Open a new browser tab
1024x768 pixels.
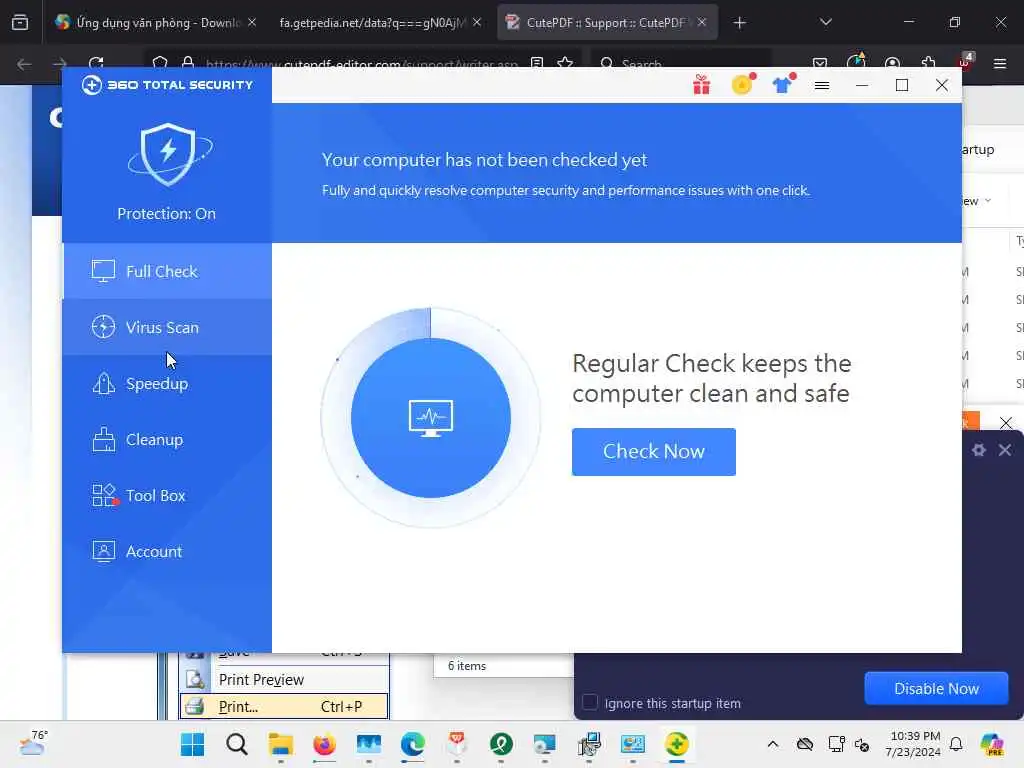(739, 23)
